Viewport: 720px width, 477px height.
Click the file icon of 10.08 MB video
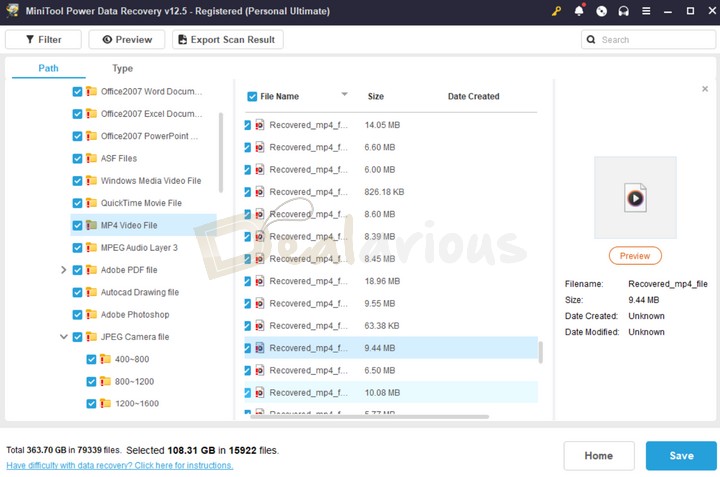tap(259, 393)
